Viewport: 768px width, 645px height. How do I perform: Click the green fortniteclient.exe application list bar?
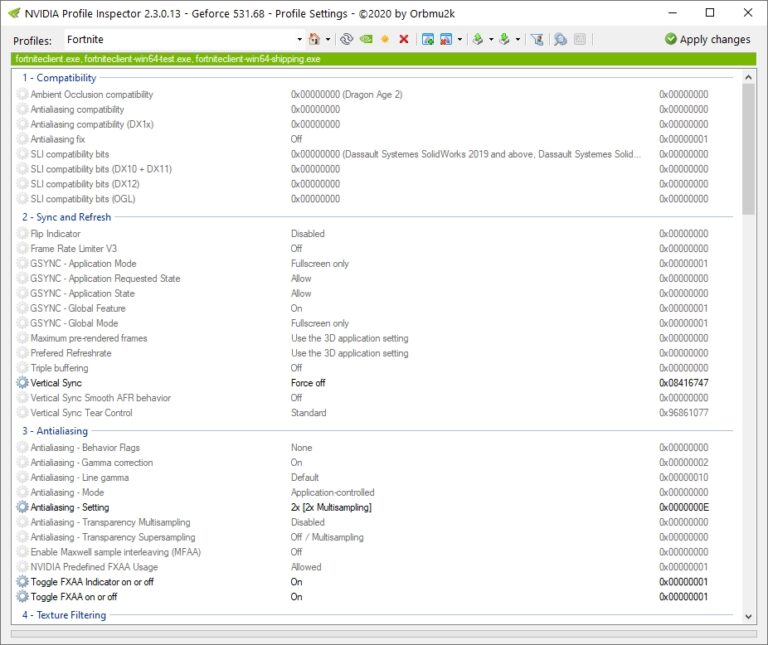384,59
